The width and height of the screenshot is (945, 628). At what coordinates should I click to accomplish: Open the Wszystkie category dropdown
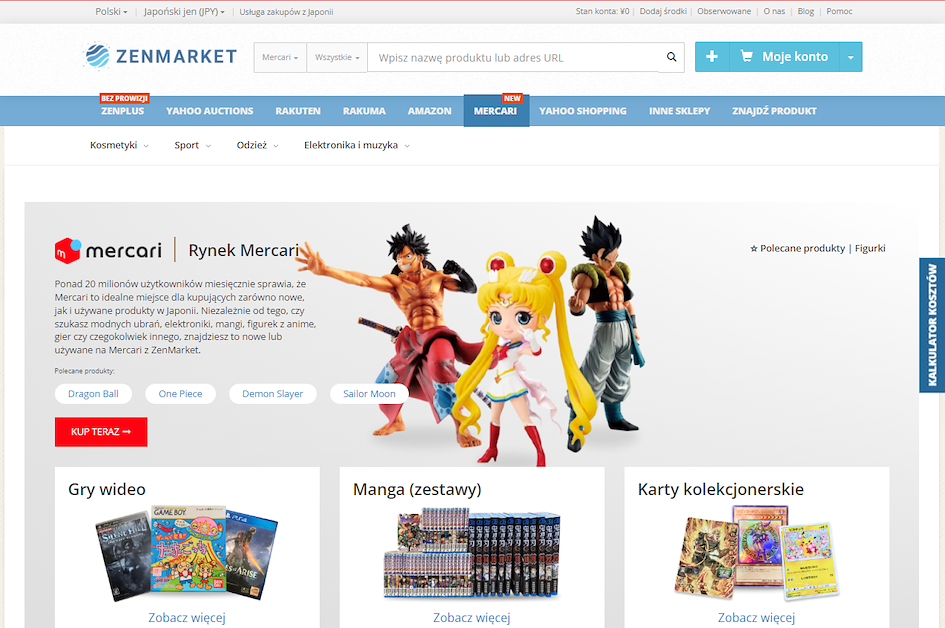337,57
